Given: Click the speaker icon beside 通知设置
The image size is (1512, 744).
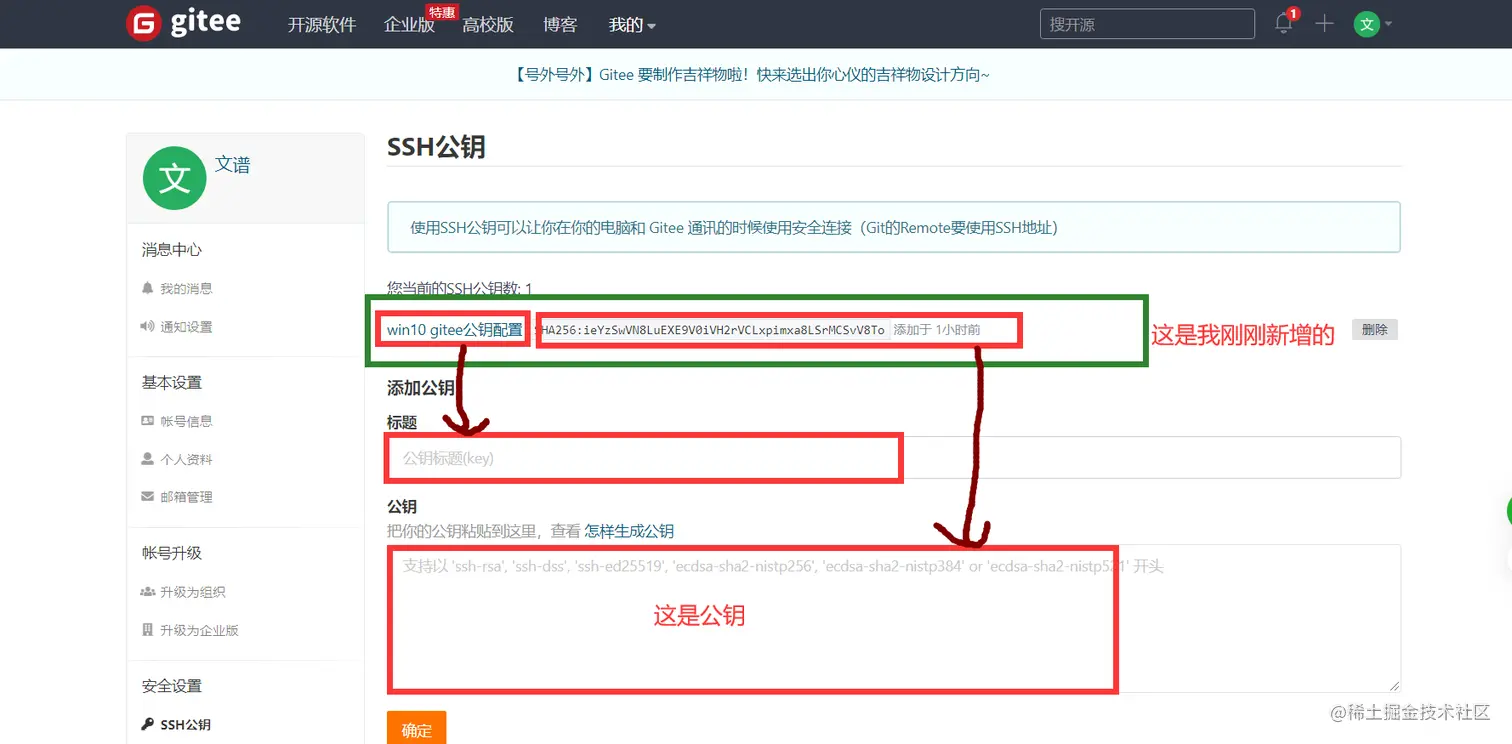Looking at the screenshot, I should pyautogui.click(x=148, y=327).
